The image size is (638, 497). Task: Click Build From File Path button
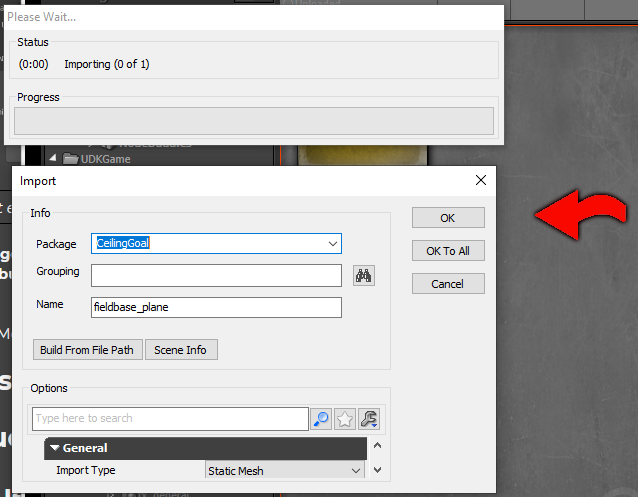click(x=87, y=350)
